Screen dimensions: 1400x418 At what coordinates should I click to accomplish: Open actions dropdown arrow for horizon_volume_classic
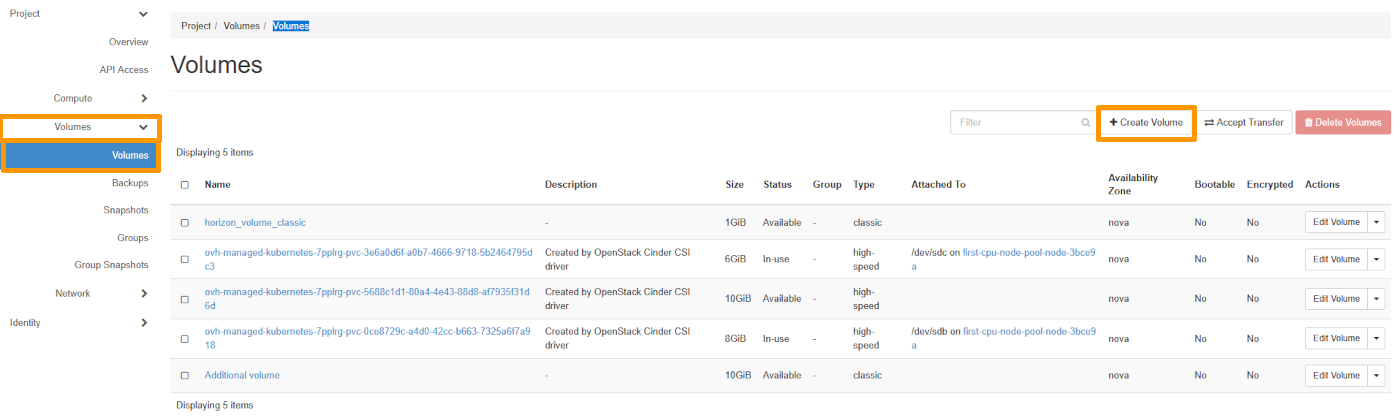[x=1377, y=222]
